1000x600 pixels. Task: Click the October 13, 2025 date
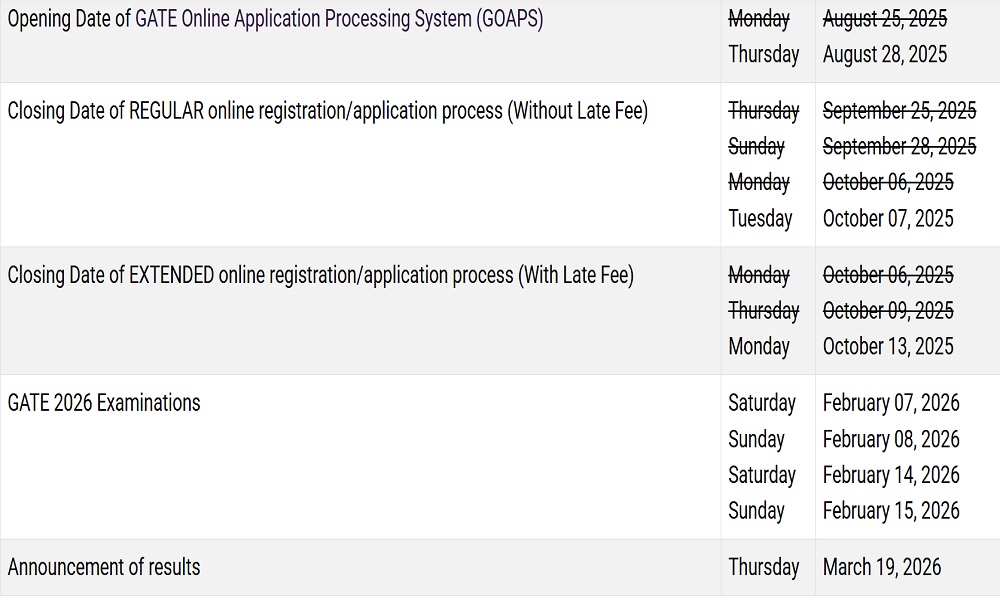888,346
